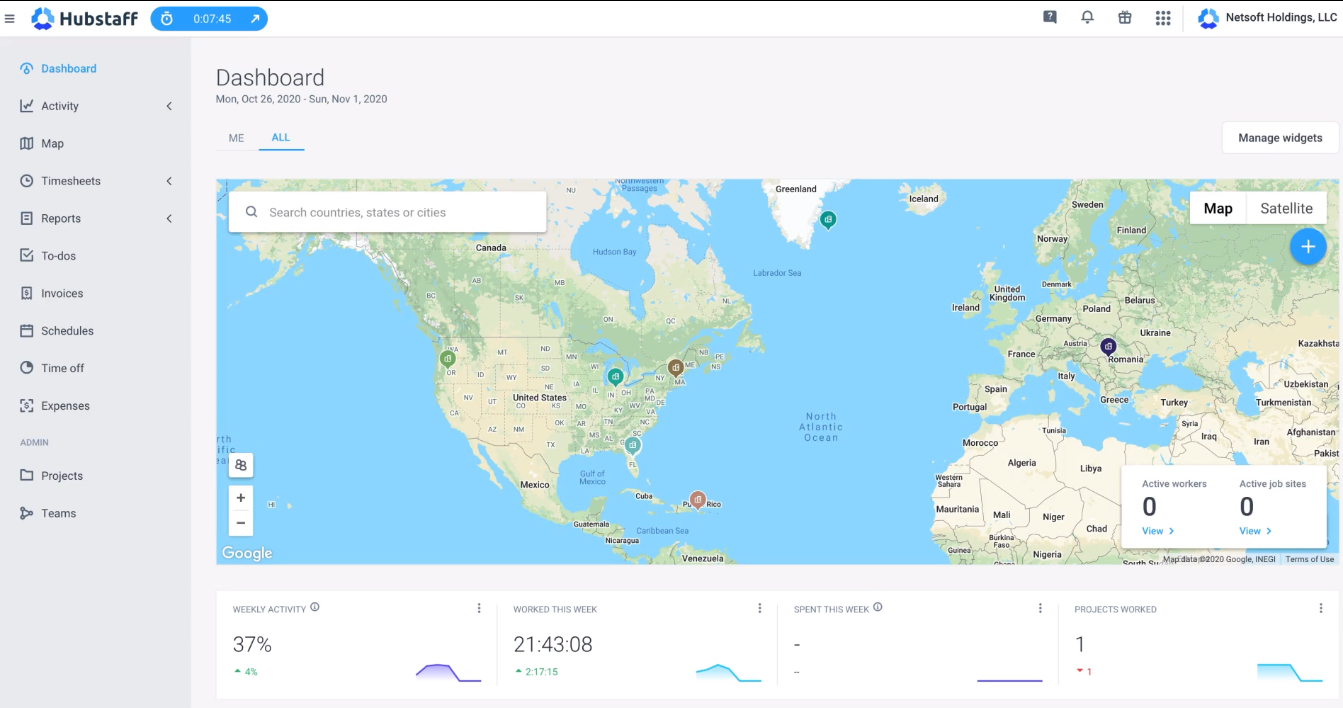This screenshot has height=708, width=1343.
Task: Zoom out on the map
Action: 241,523
